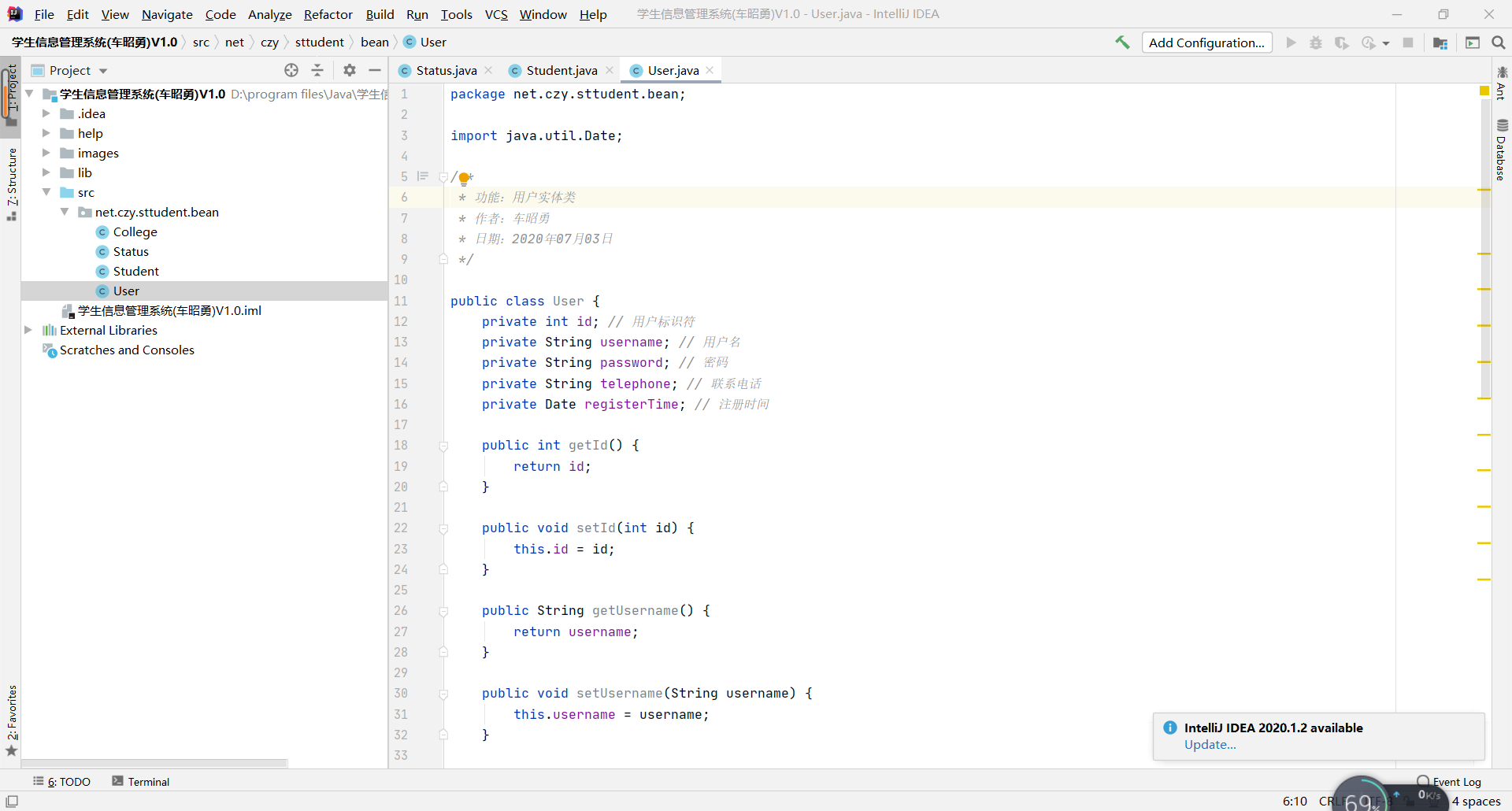The width and height of the screenshot is (1512, 811).
Task: Click the Run play icon
Action: pyautogui.click(x=1291, y=43)
